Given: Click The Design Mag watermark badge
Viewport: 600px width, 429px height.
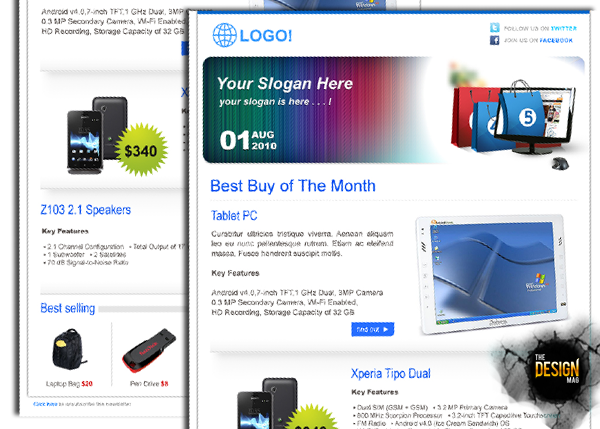Looking at the screenshot, I should tap(556, 371).
